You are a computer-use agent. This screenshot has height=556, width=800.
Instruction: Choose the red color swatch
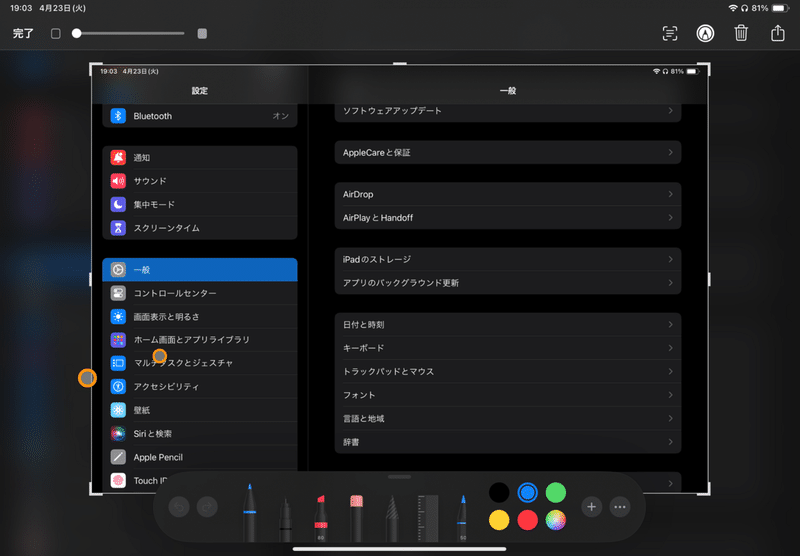tap(528, 520)
